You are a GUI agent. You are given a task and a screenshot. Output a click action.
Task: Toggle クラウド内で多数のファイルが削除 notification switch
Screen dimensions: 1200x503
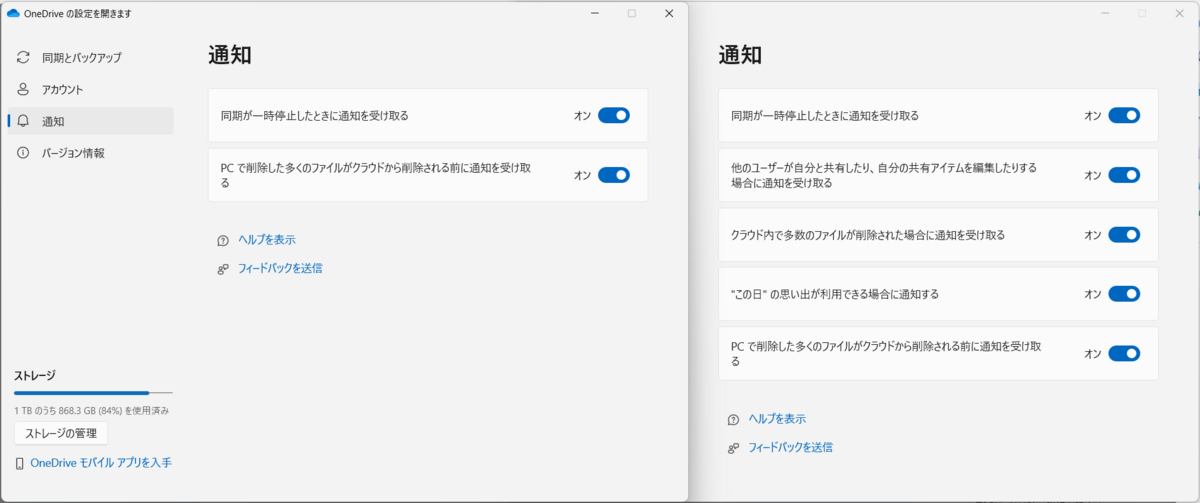tap(1124, 235)
